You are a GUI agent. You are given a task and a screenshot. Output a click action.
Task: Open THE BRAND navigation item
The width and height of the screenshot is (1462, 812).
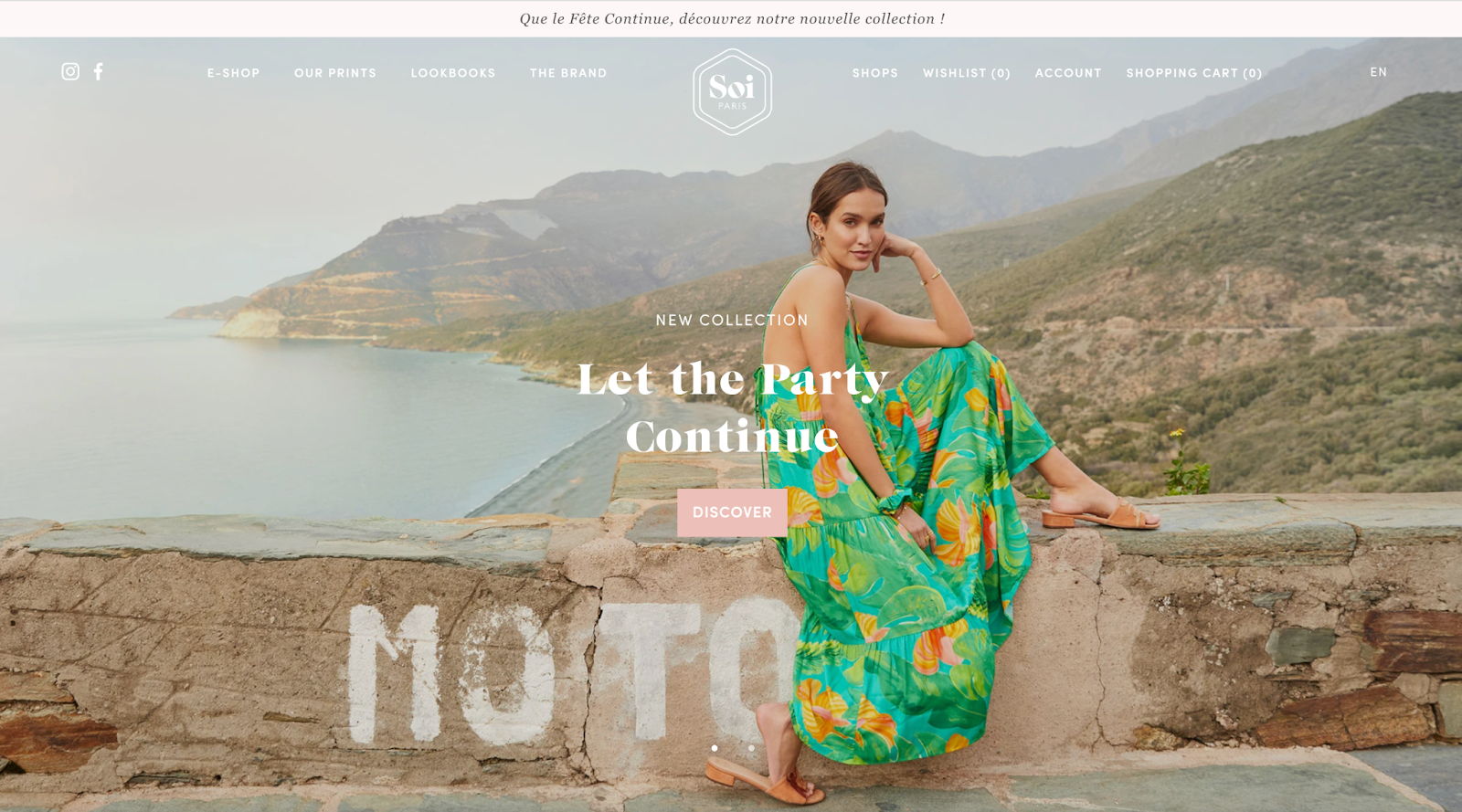pos(568,73)
